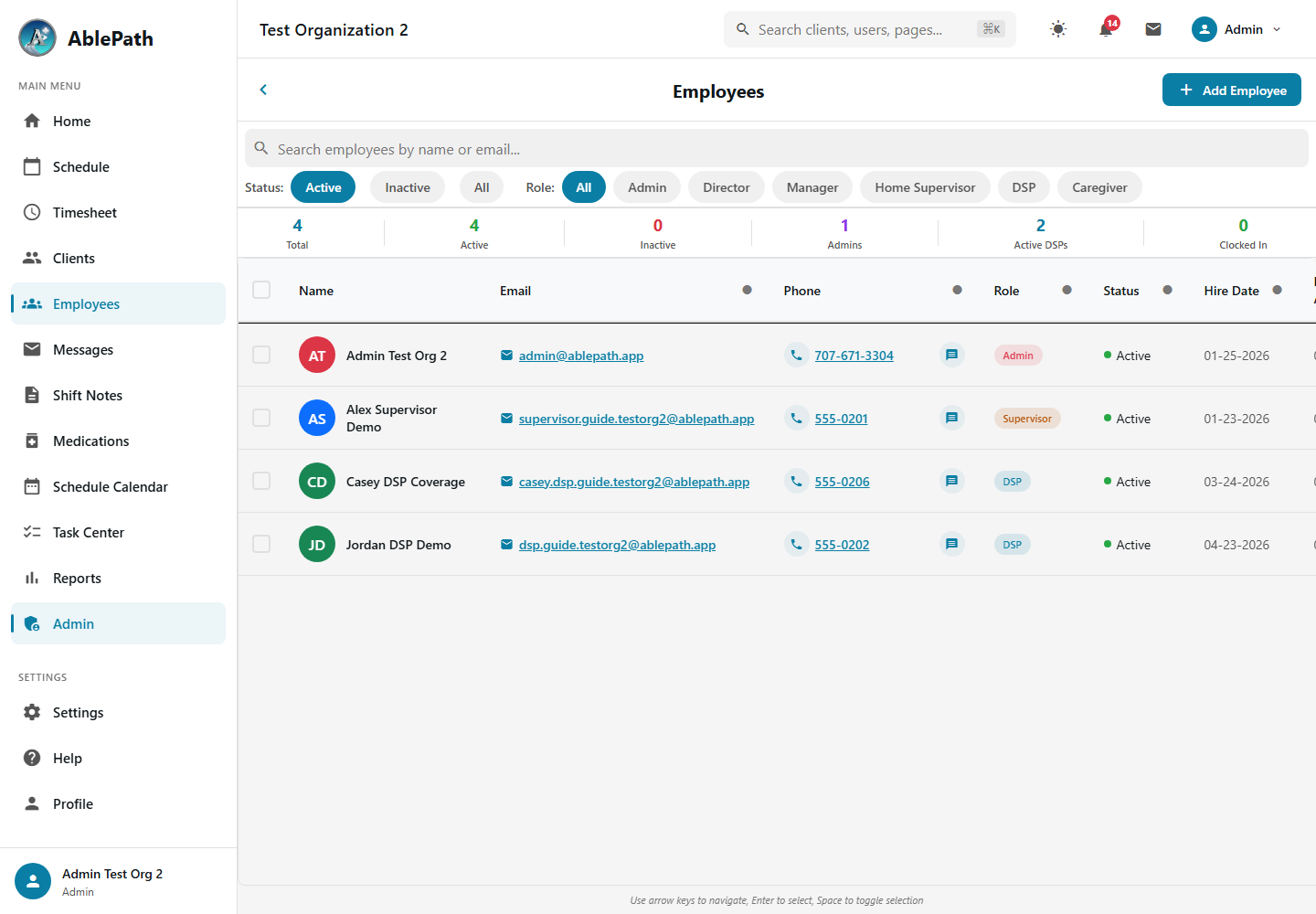1316x914 pixels.
Task: Click the message icon in Admin Test Org 2 row
Action: 951,355
